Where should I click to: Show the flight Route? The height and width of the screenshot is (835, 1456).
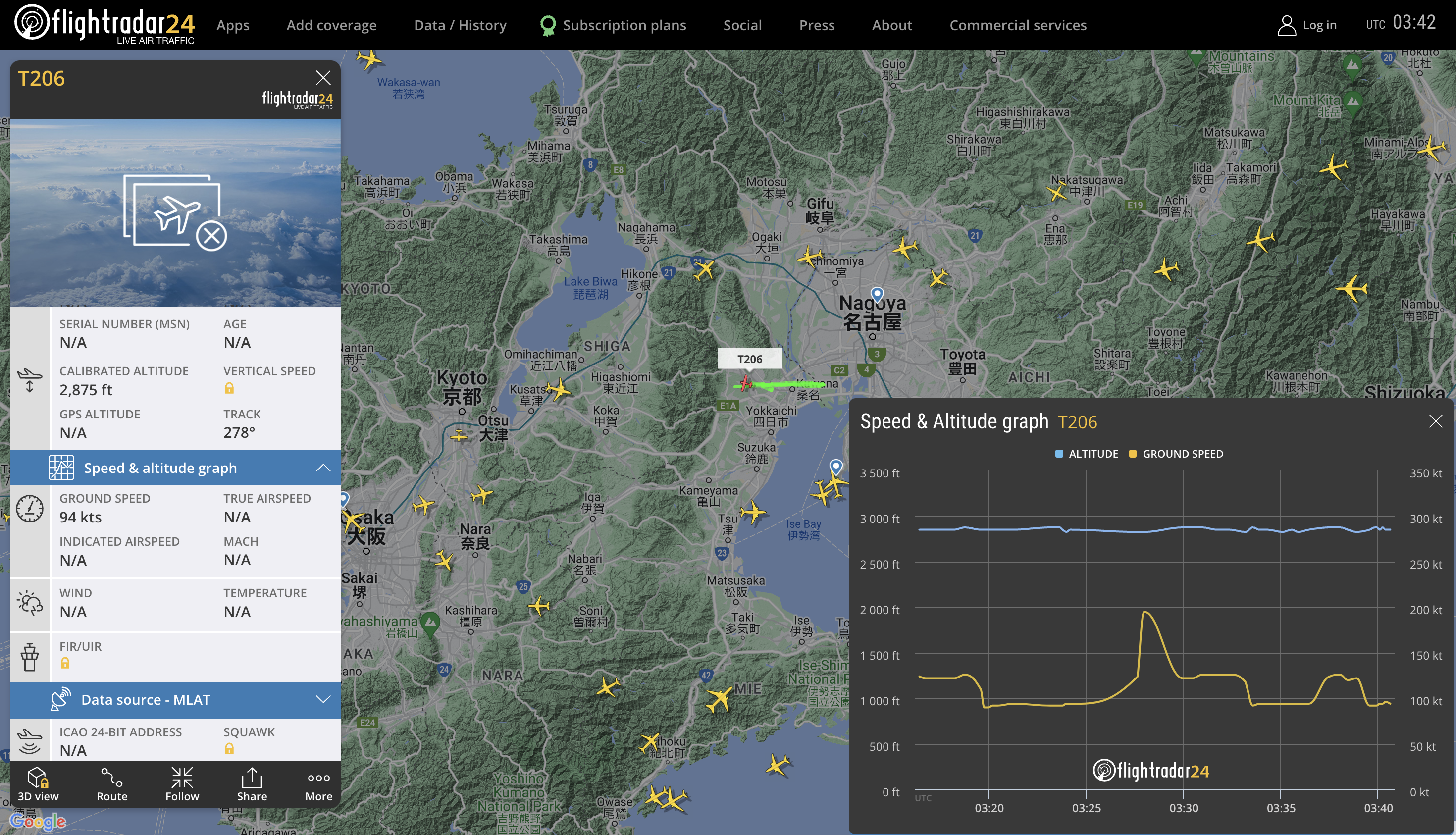112,784
